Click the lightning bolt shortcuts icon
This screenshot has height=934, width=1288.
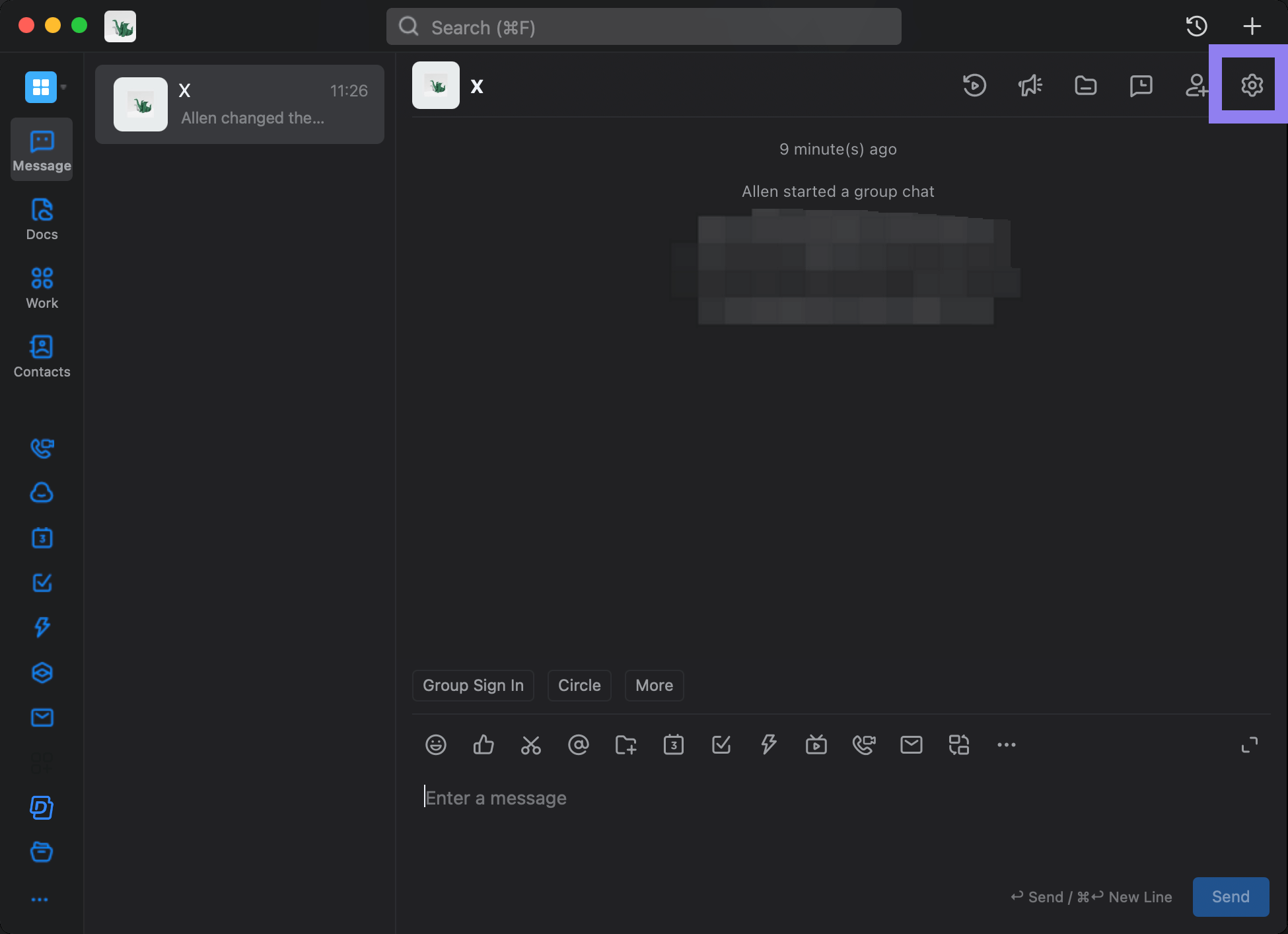[768, 743]
